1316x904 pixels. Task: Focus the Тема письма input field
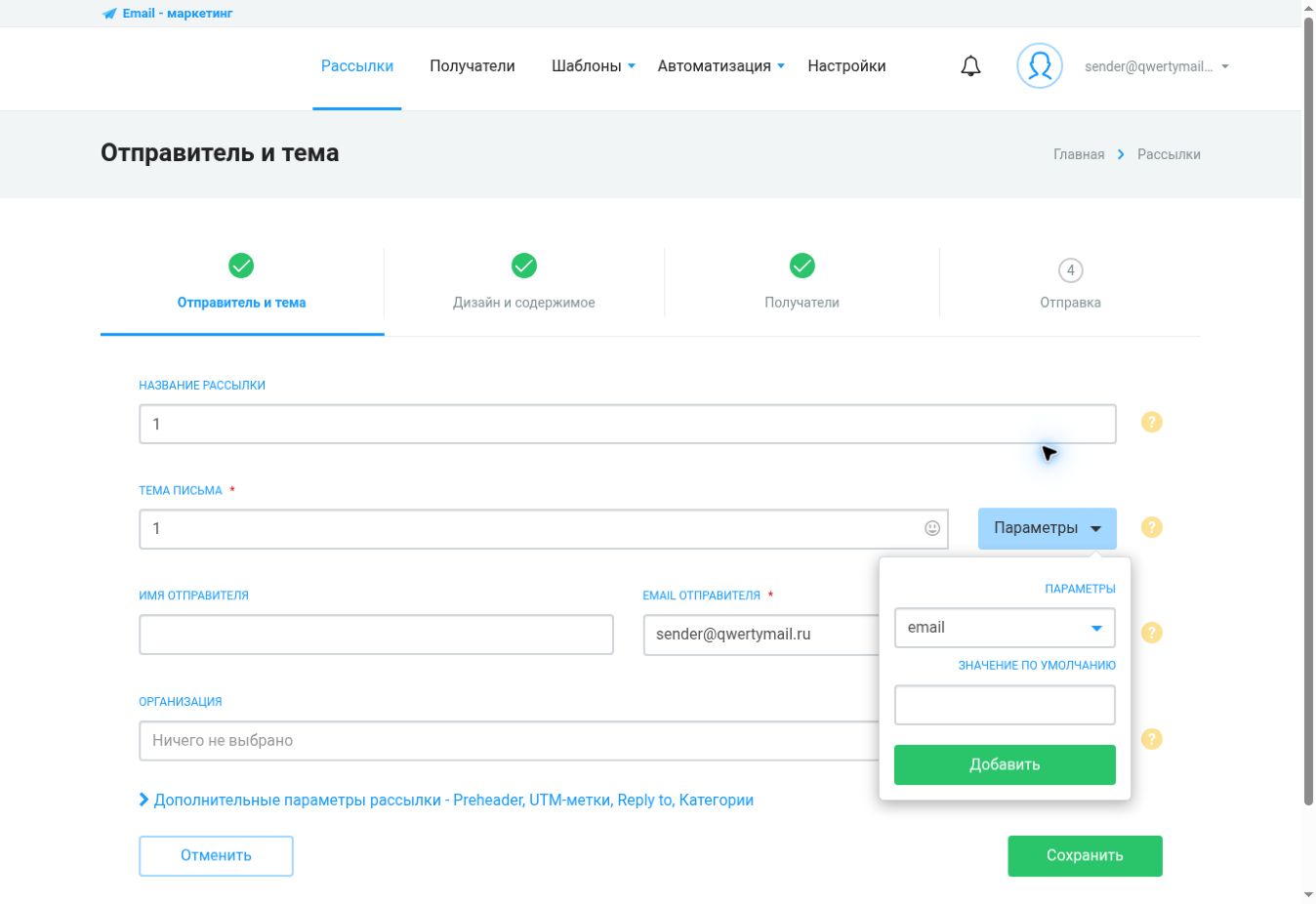(544, 528)
